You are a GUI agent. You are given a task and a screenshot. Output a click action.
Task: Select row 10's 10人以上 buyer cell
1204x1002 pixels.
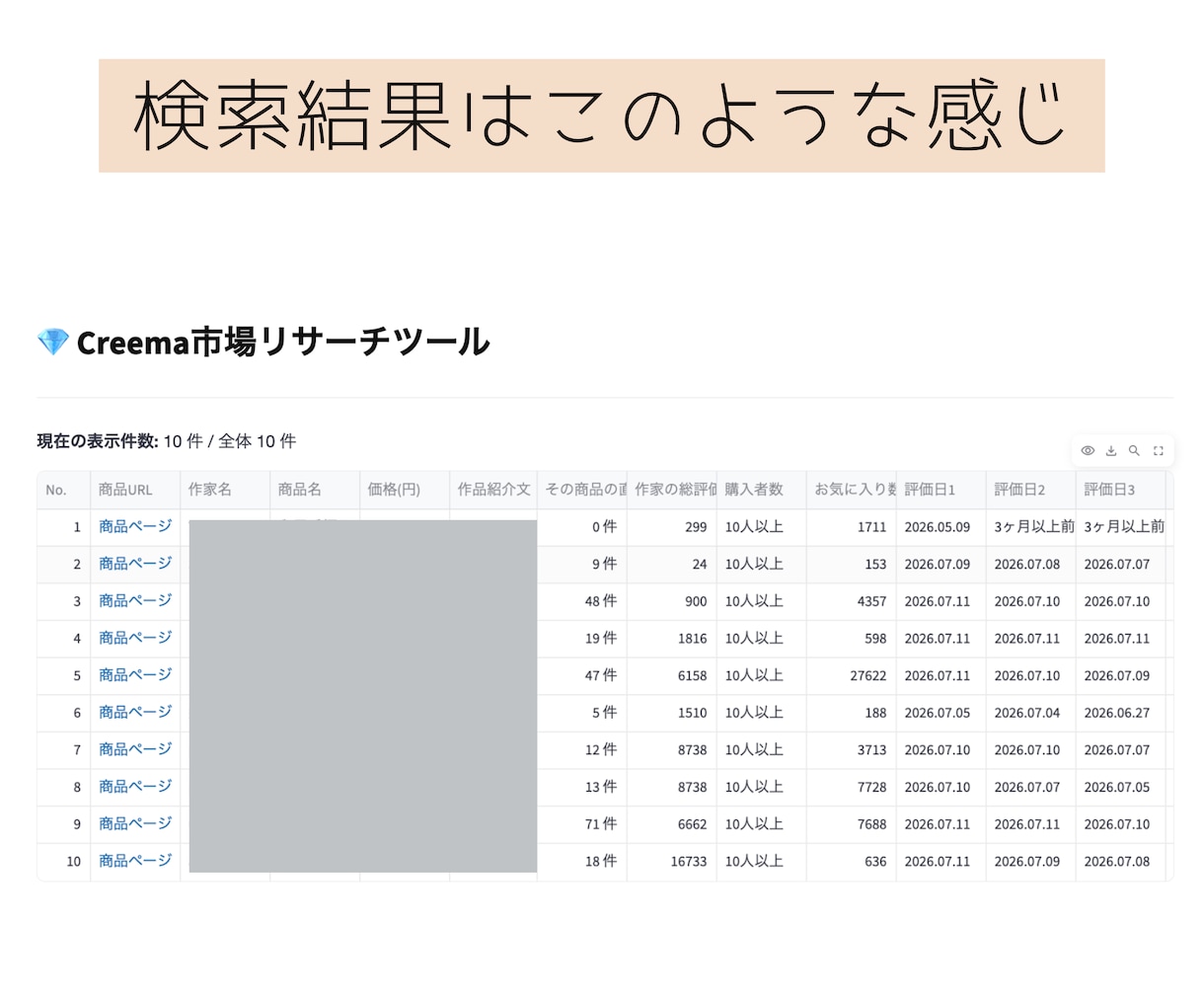point(762,862)
